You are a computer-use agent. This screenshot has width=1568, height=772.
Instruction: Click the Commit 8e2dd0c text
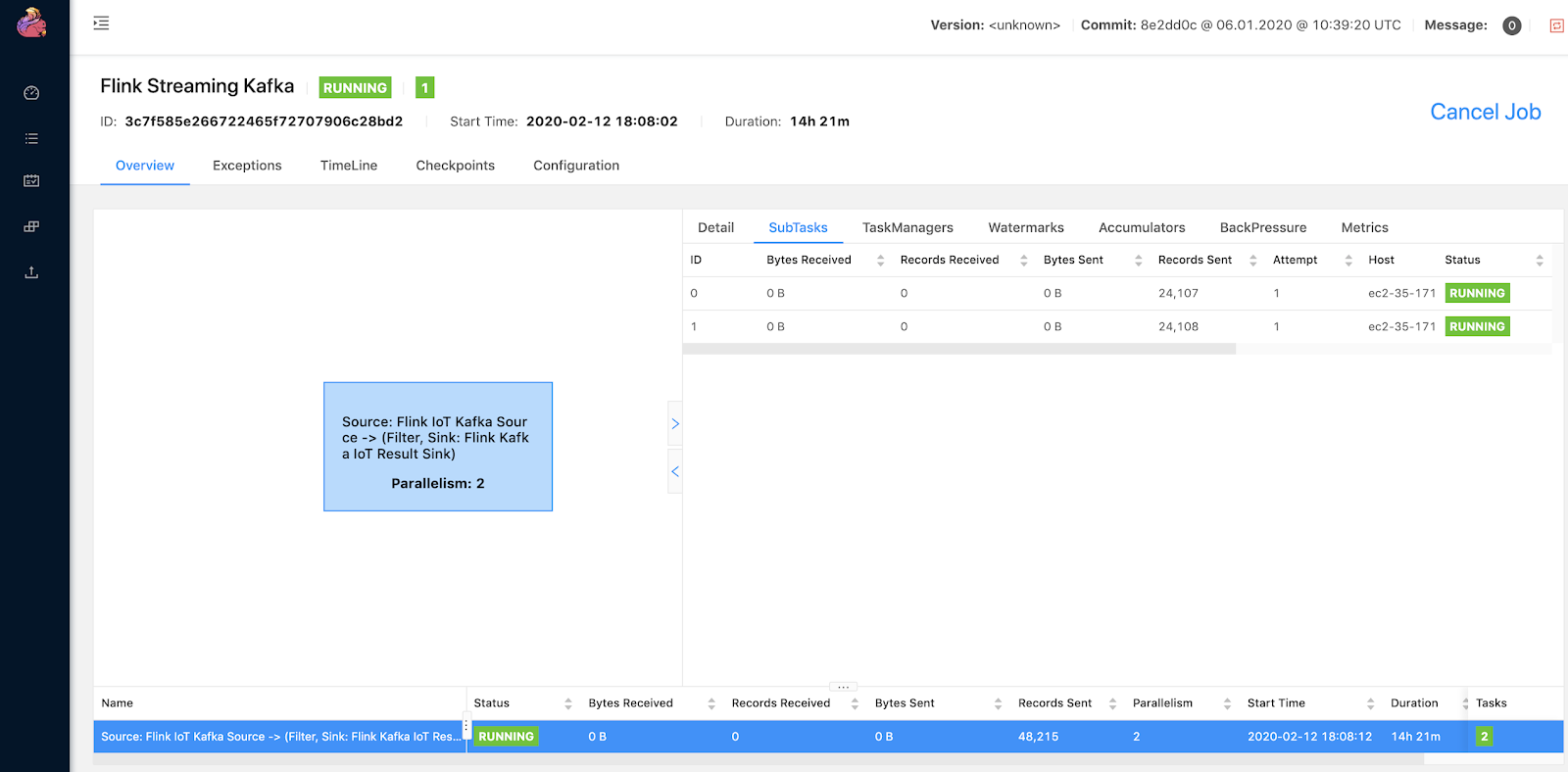coord(1241,25)
